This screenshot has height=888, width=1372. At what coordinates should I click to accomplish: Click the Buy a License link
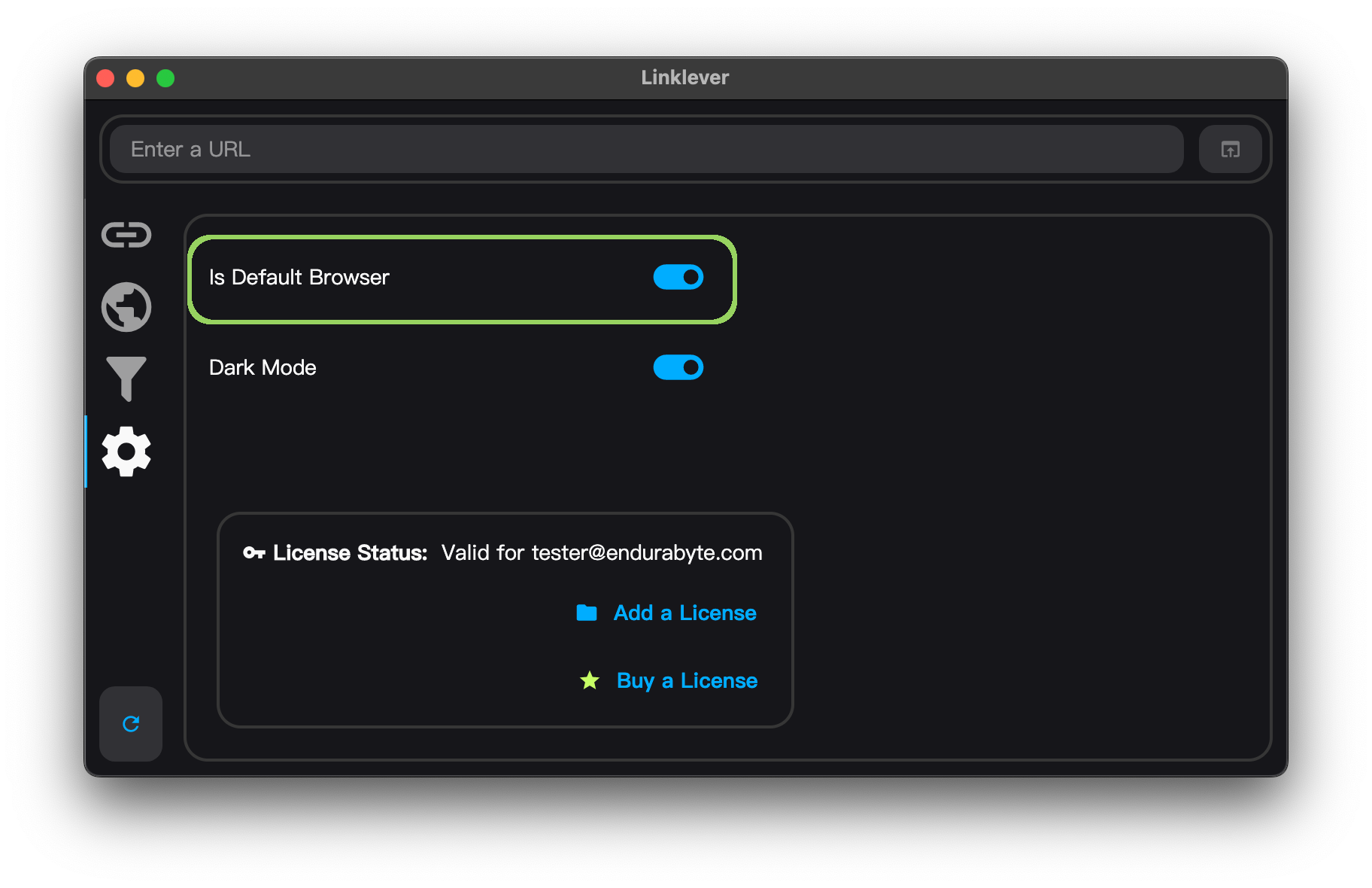pyautogui.click(x=687, y=680)
